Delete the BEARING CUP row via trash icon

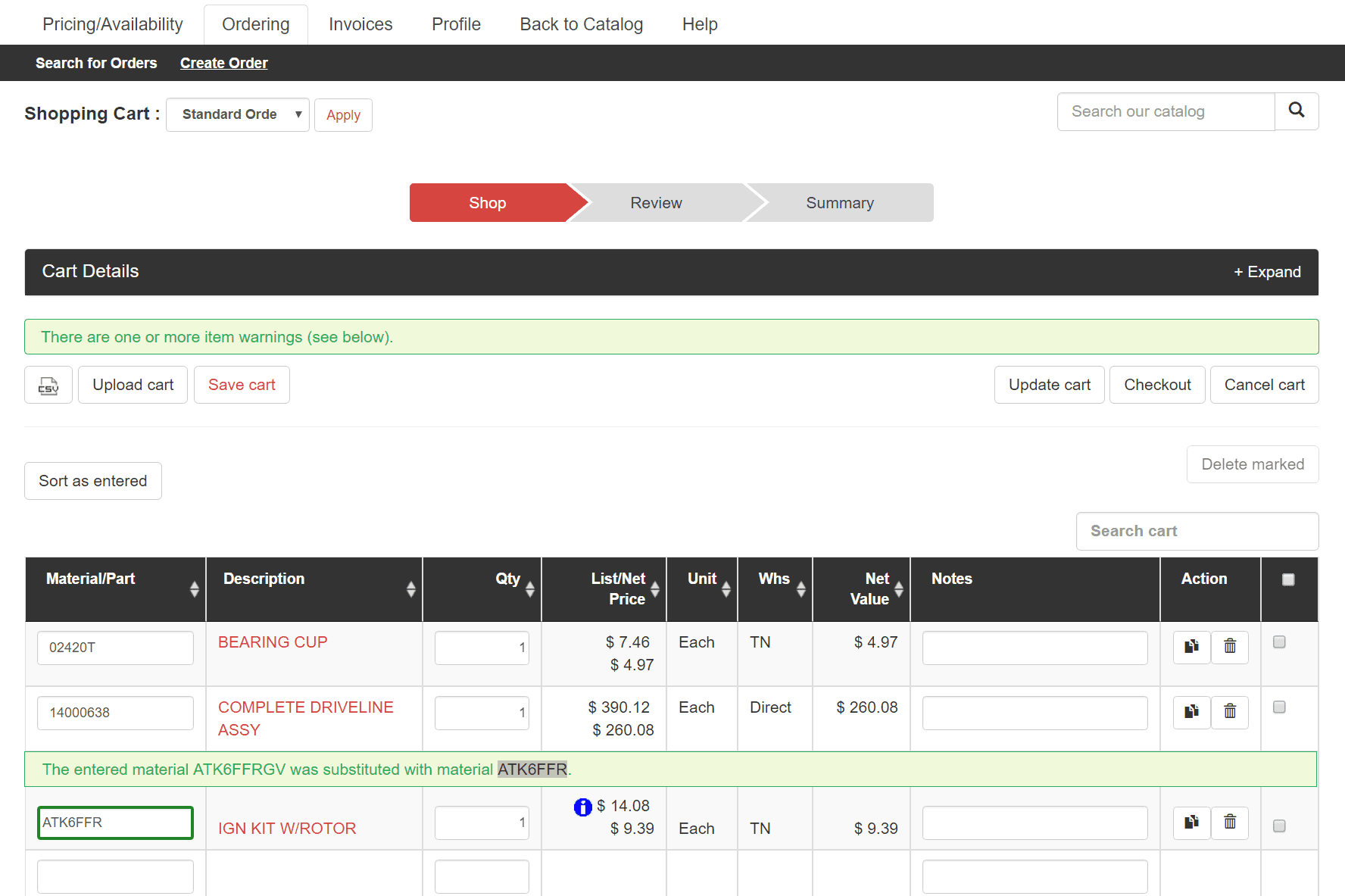(1230, 647)
